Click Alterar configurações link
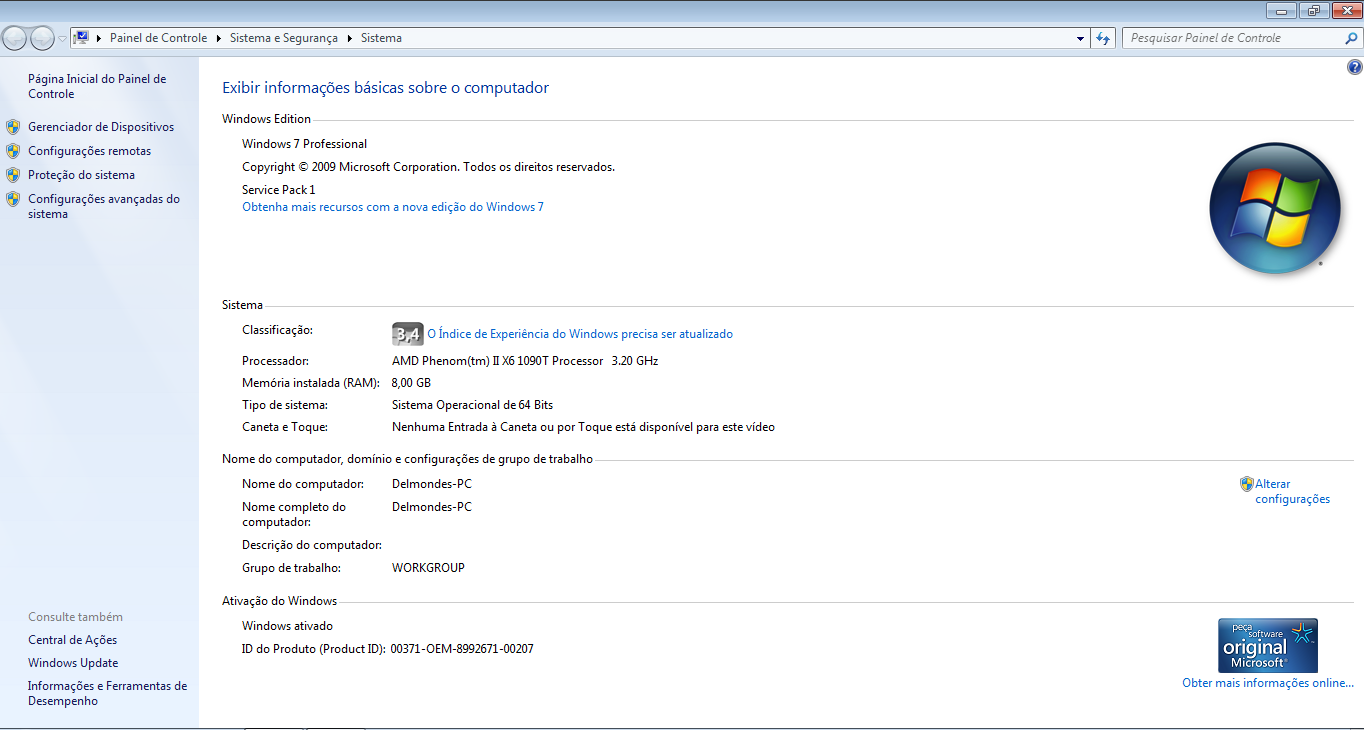The width and height of the screenshot is (1364, 730). (1292, 491)
